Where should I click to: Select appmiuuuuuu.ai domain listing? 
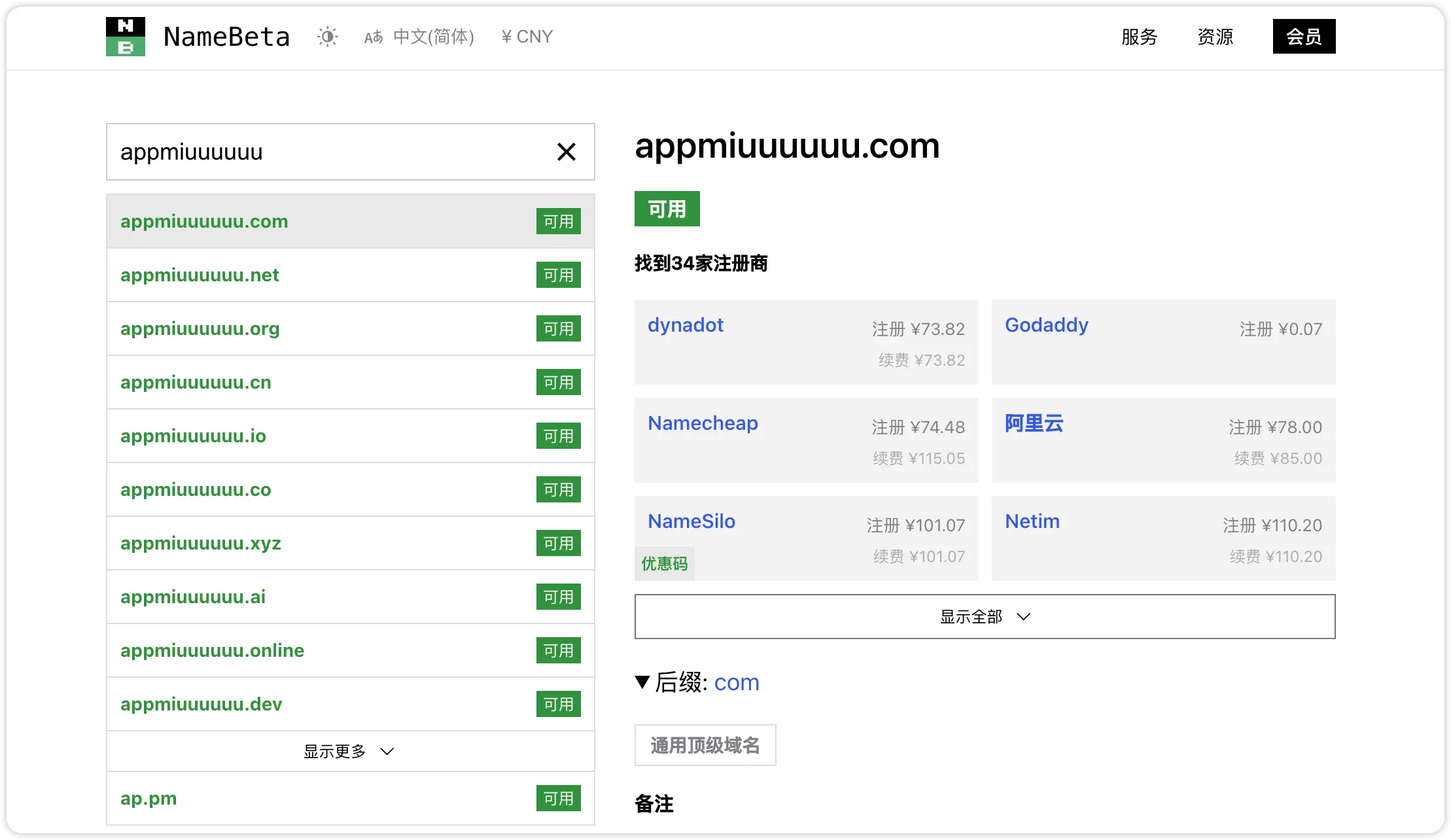(349, 597)
